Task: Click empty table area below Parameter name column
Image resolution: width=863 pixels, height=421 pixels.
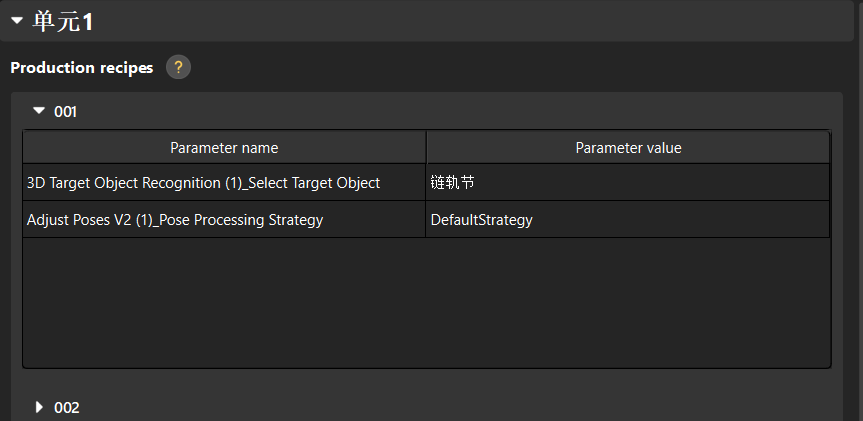Action: pyautogui.click(x=224, y=300)
